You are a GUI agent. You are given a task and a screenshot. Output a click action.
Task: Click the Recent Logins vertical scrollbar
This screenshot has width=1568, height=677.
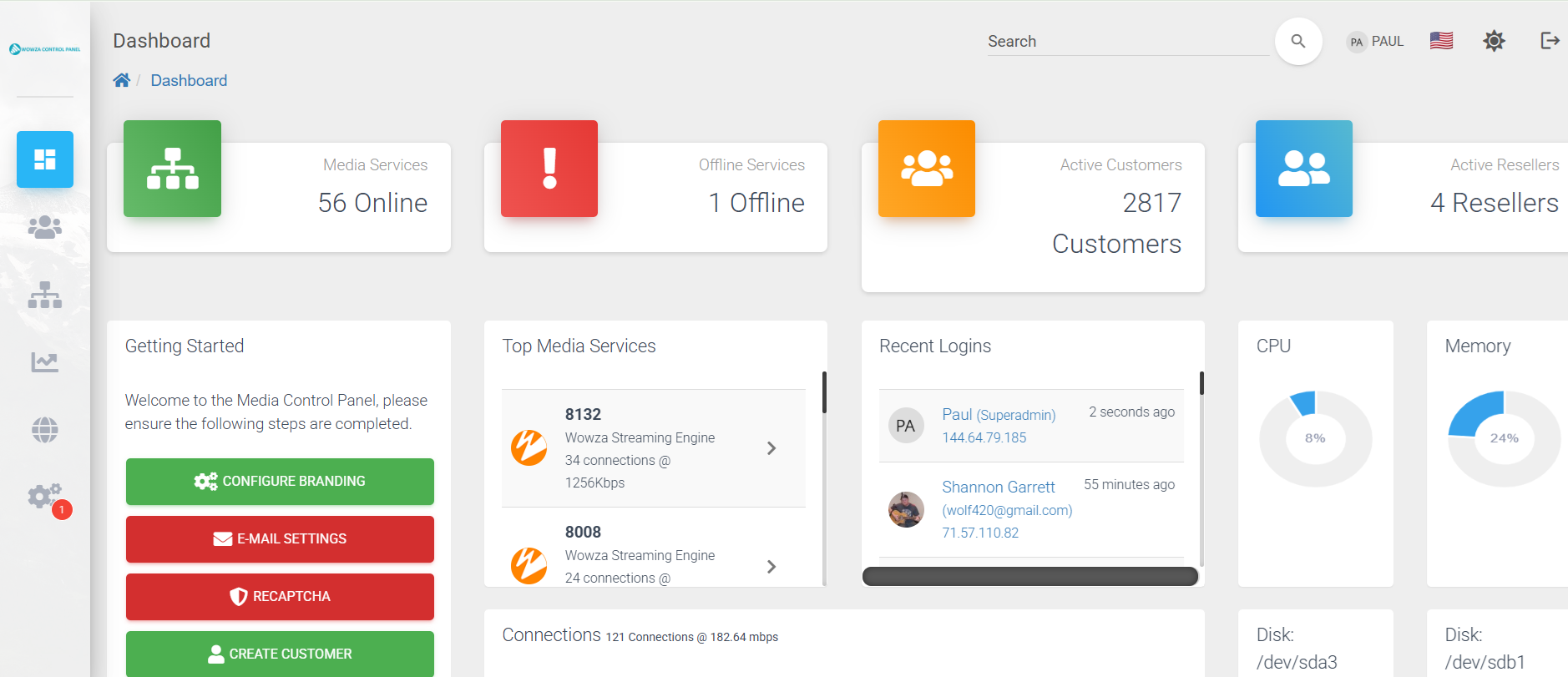(x=1201, y=383)
